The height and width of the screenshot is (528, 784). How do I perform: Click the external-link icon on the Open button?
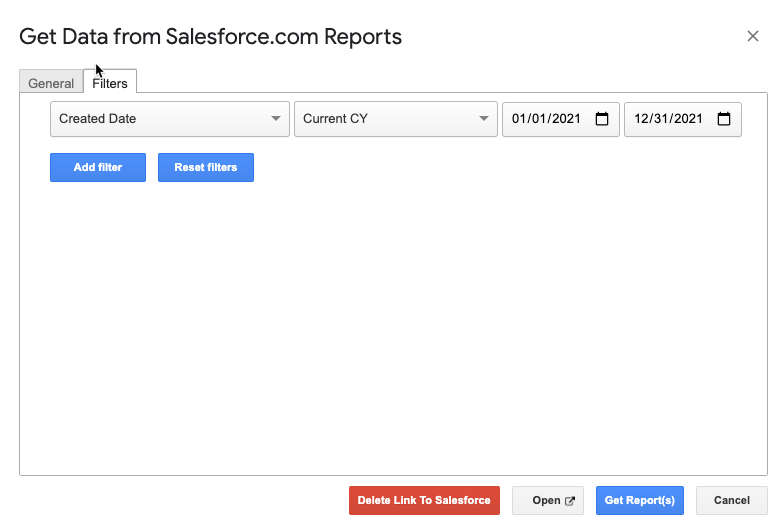[x=570, y=500]
